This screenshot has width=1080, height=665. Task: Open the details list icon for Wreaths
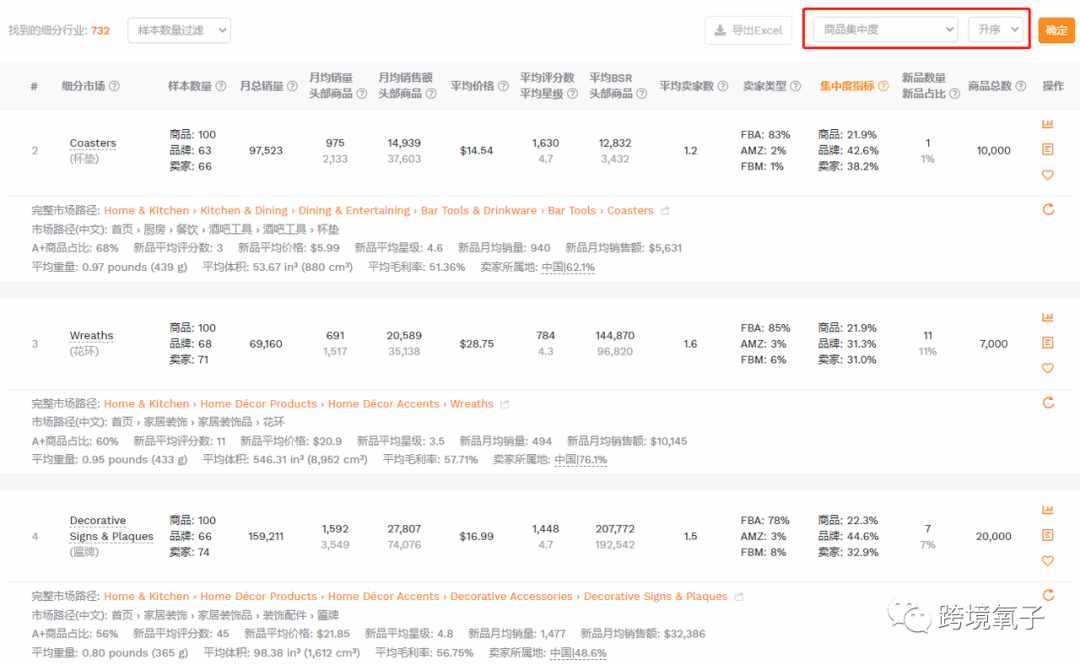click(x=1048, y=342)
